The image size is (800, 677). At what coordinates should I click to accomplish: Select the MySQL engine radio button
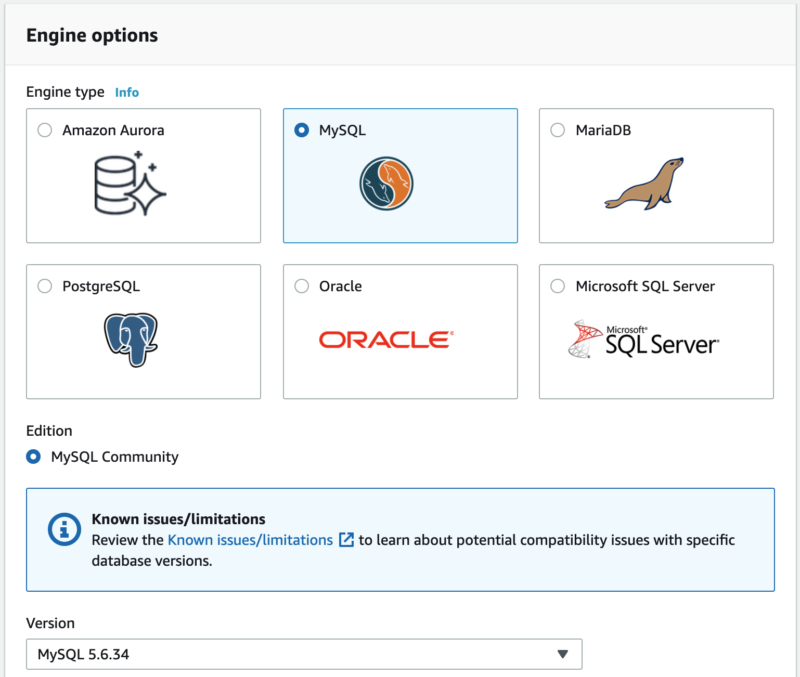[x=302, y=130]
